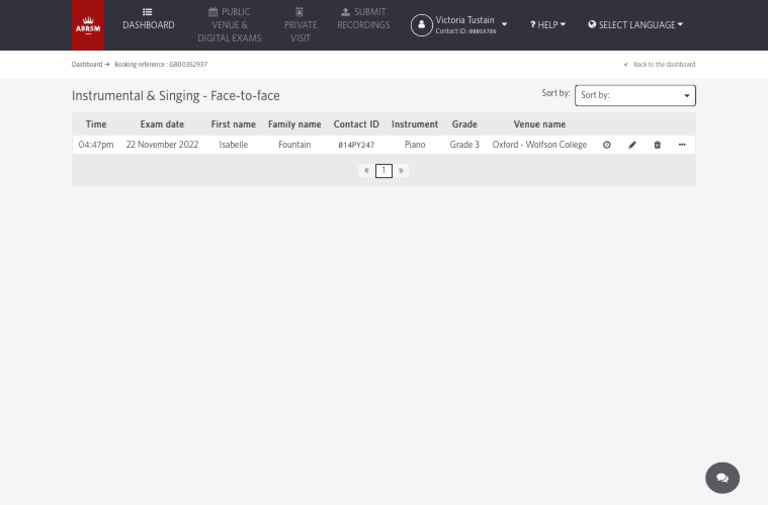Screen dimensions: 768x505
Task: Go to previous page of results
Action: pos(366,170)
